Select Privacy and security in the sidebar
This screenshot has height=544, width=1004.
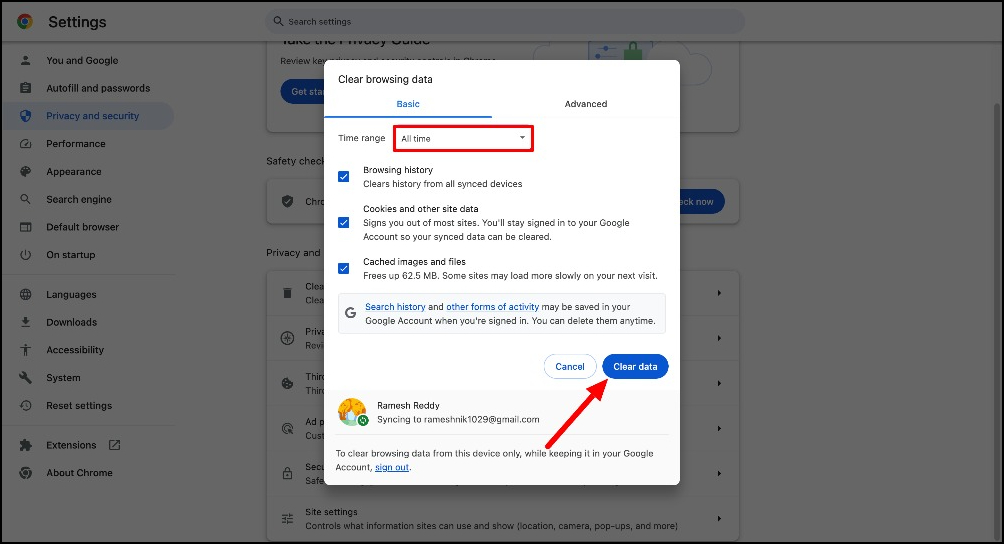tap(88, 116)
